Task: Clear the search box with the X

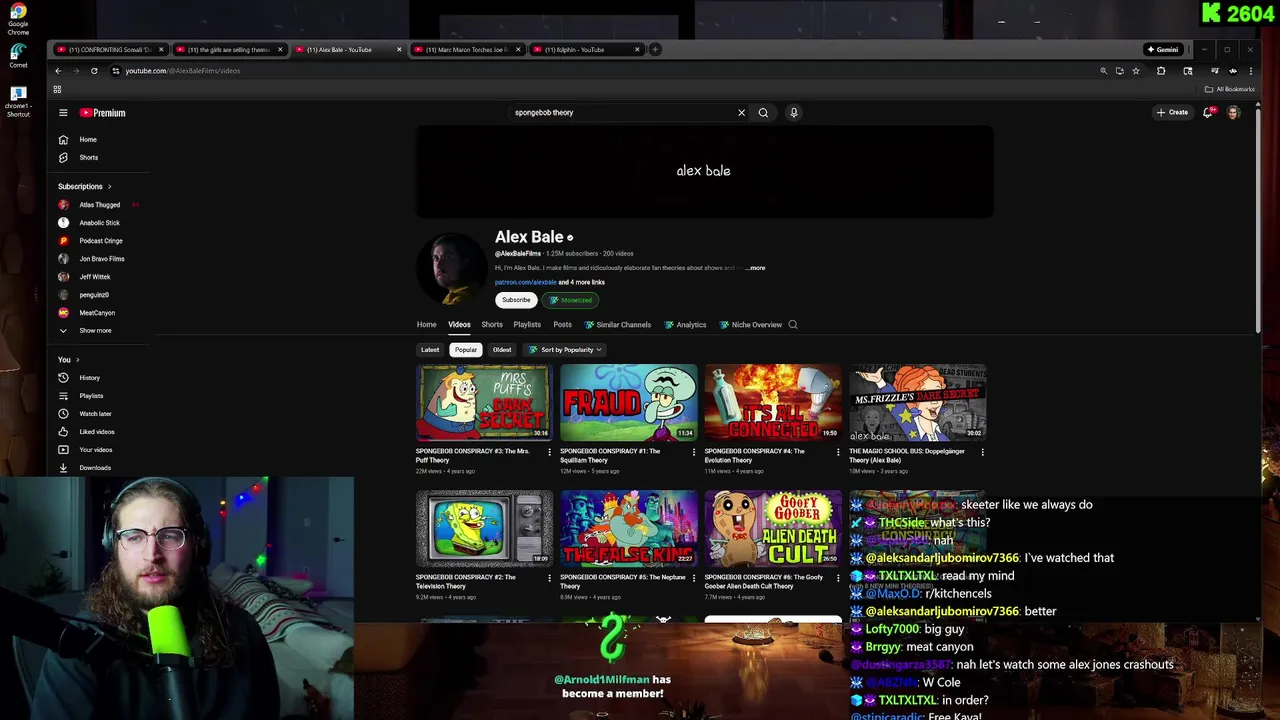Action: tap(741, 113)
